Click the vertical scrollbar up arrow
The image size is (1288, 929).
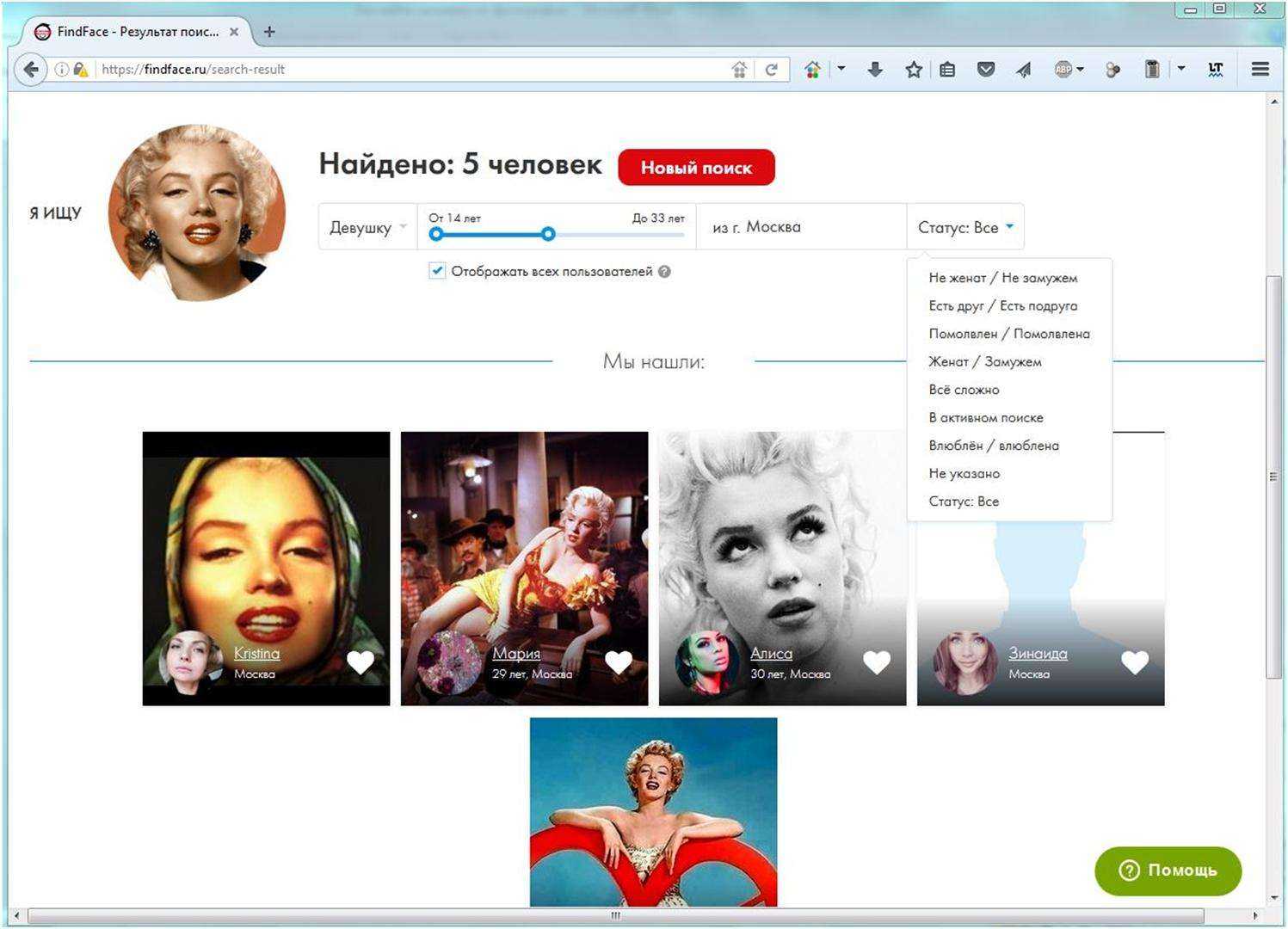(x=1274, y=102)
